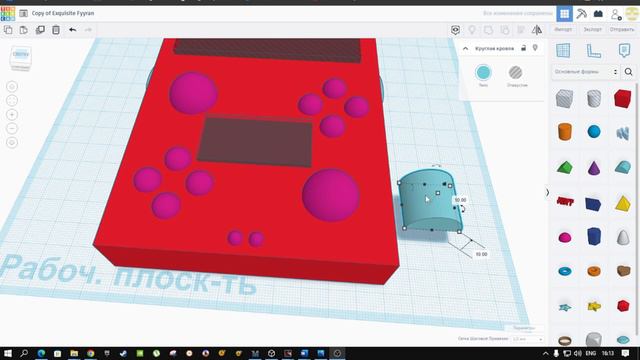Select the Ruler tool

(x=593, y=51)
